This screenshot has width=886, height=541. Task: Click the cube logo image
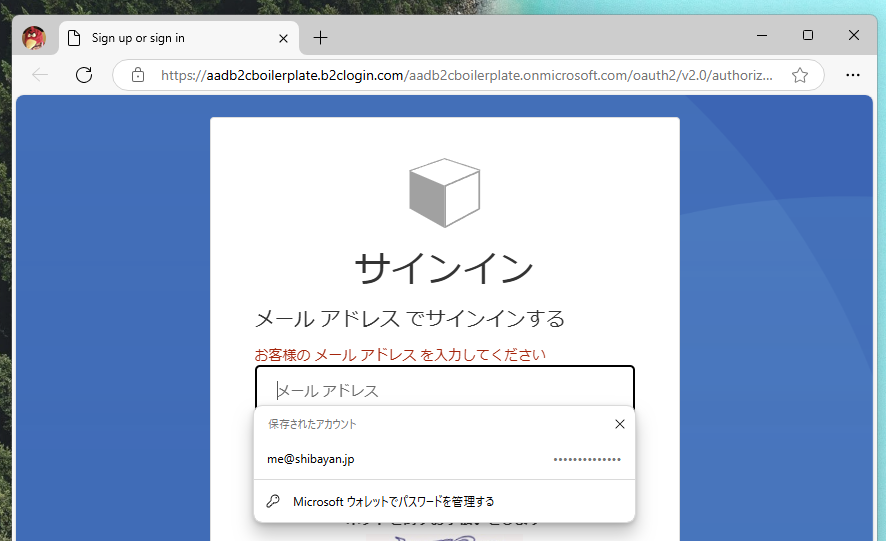pos(445,193)
